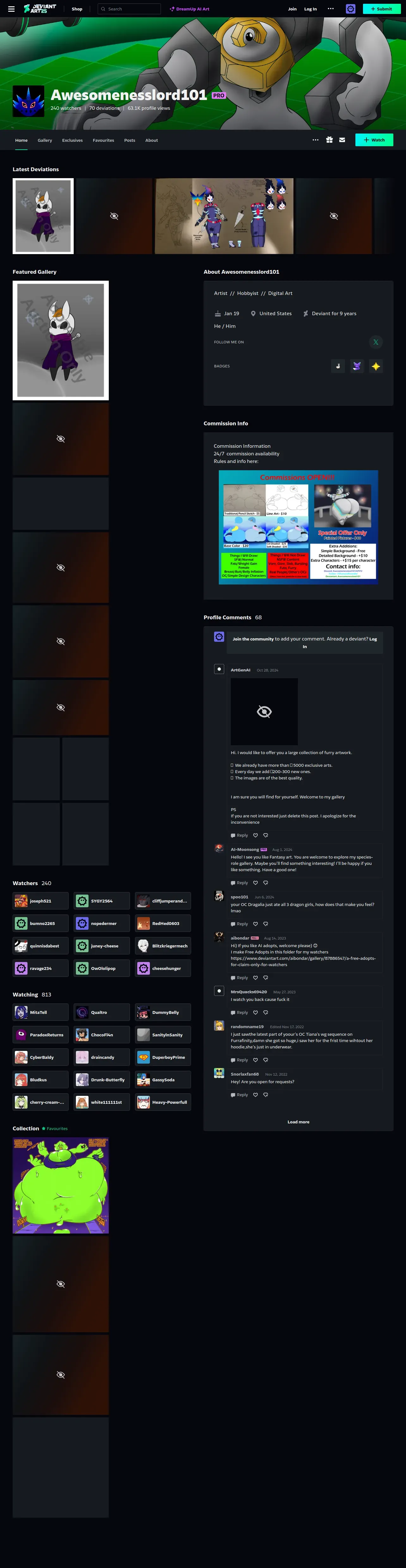Click the heart under MrsQuacks69420's comment

(255, 1012)
